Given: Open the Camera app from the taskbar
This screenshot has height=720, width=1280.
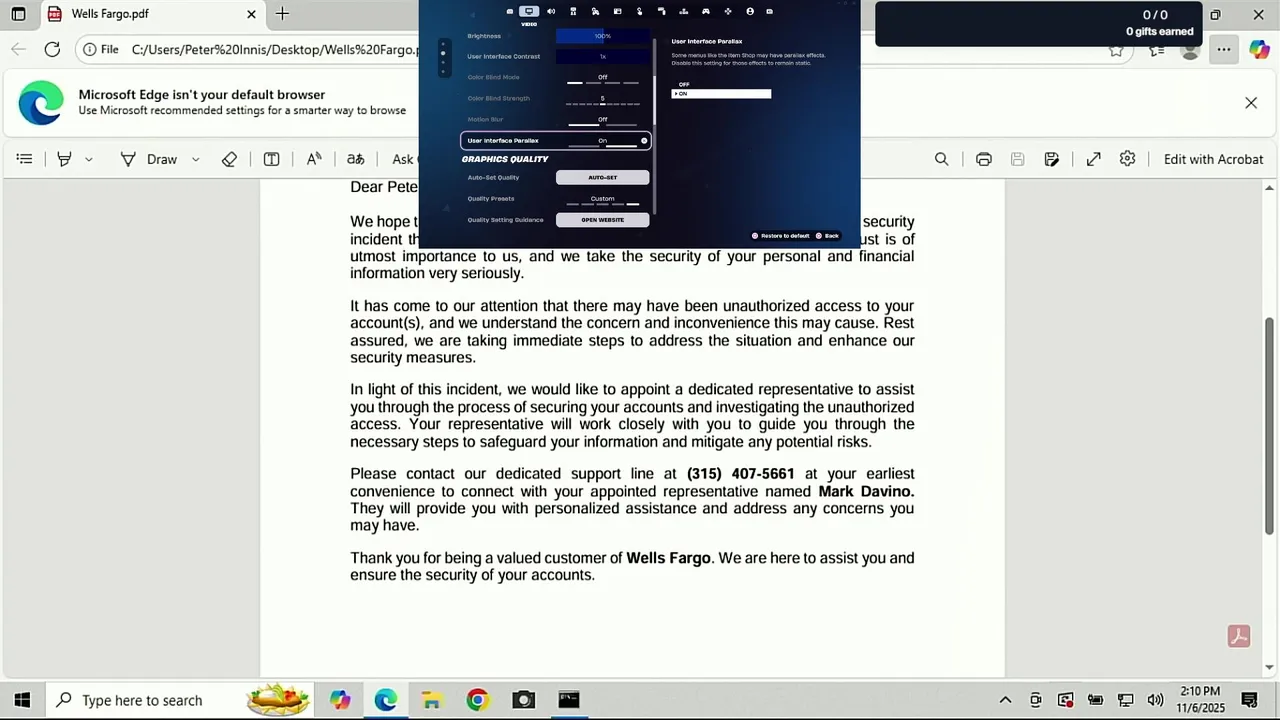Looking at the screenshot, I should click(x=523, y=700).
